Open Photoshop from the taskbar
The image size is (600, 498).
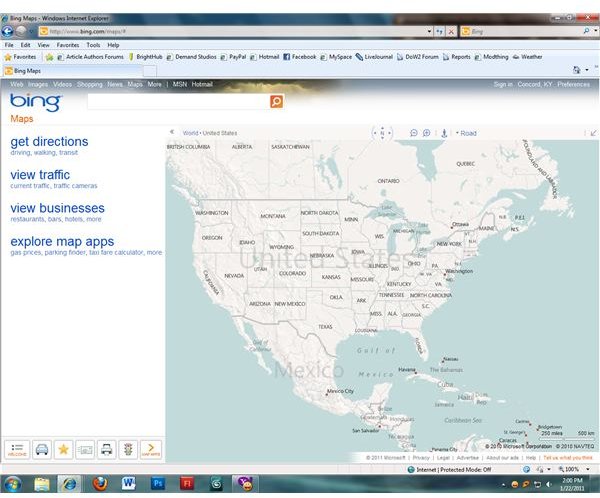point(158,484)
